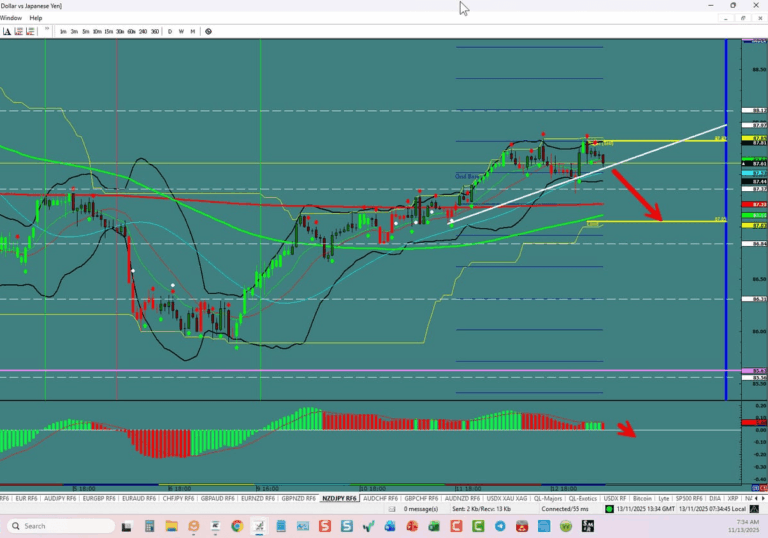Viewport: 768px width, 538px height.
Task: Switch chart to 15m timeframe
Action: (x=108, y=31)
